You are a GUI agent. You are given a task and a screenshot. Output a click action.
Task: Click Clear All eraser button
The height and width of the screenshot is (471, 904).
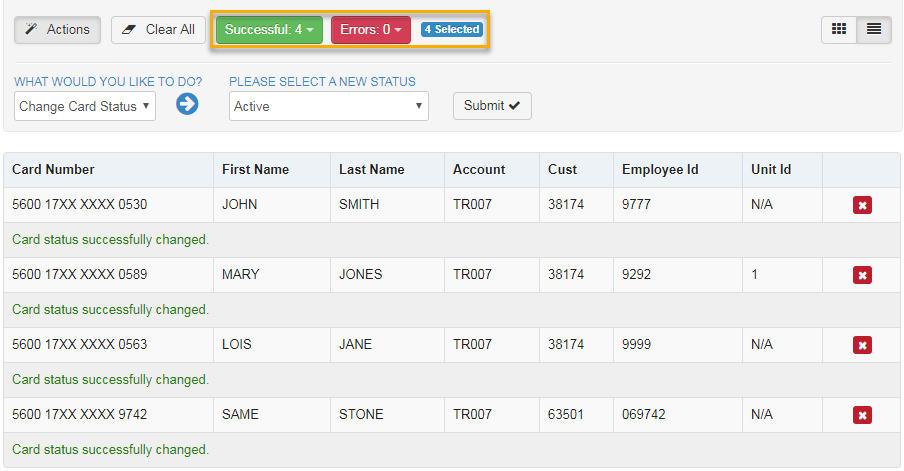[x=159, y=29]
